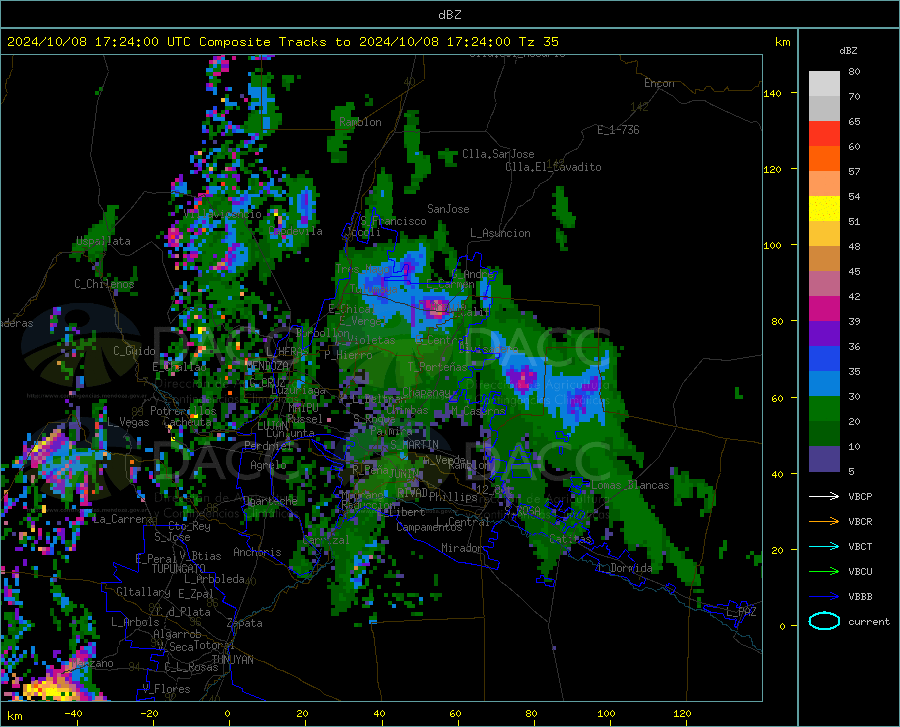Screen dimensions: 900x727
Task: Click the Phillips map label
Action: 453,497
